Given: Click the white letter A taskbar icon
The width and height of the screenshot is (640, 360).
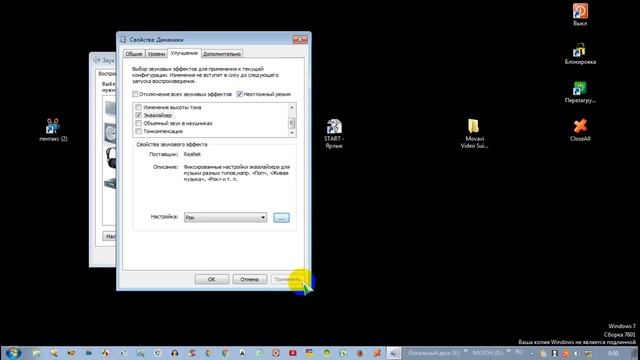Looking at the screenshot, I should pos(242,353).
